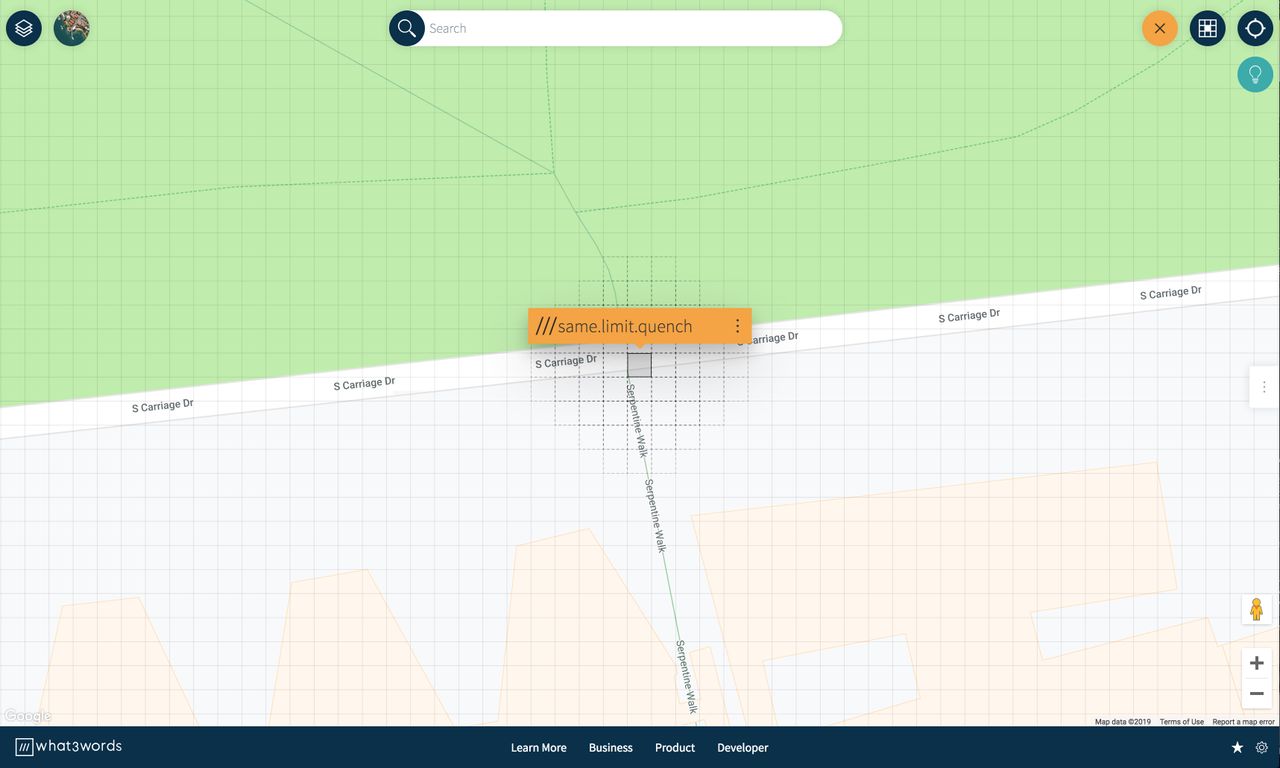
Task: Zoom in with the plus button
Action: tap(1257, 663)
